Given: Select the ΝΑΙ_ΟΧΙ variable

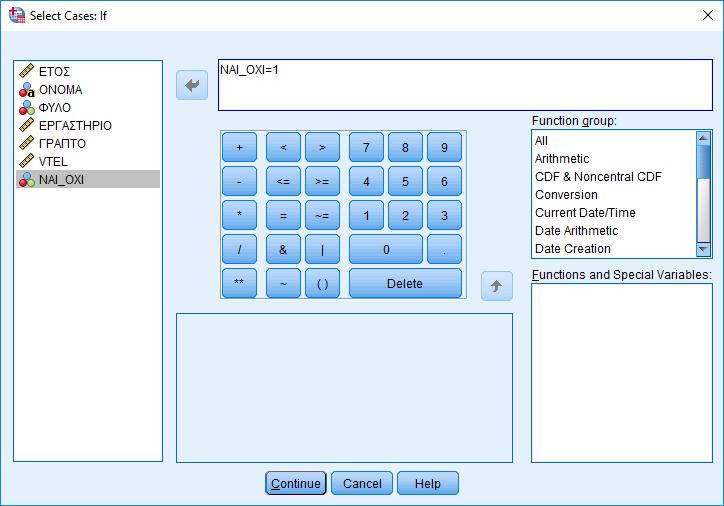Looking at the screenshot, I should [88, 179].
